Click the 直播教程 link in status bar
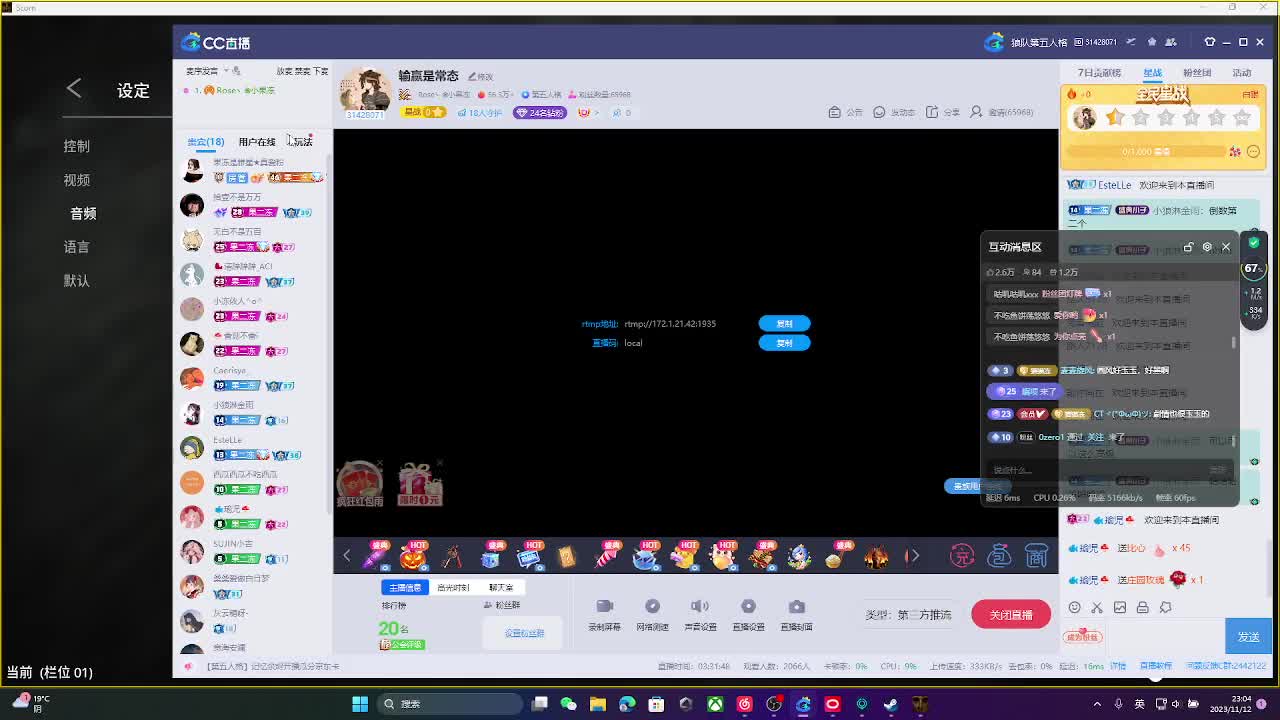 click(1155, 666)
